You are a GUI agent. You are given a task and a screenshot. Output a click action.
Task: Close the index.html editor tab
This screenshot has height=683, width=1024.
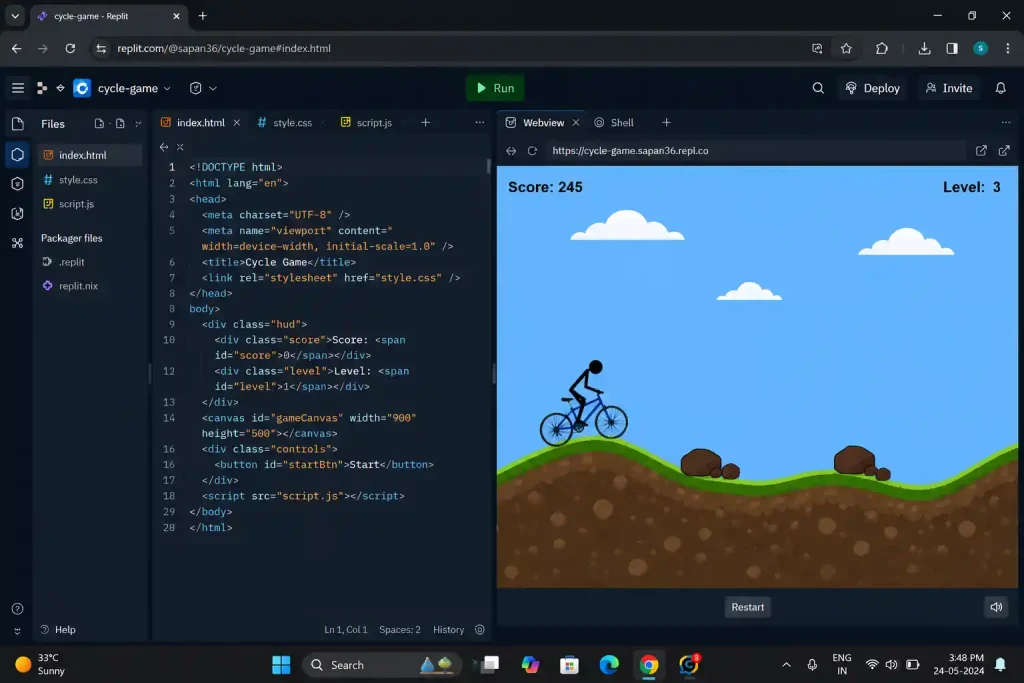click(x=236, y=123)
